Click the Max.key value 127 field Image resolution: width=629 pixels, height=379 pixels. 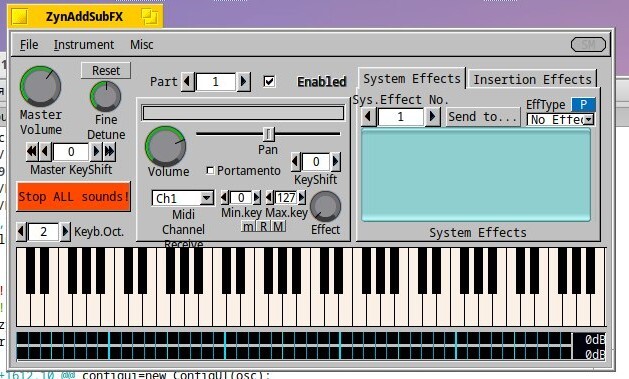286,197
